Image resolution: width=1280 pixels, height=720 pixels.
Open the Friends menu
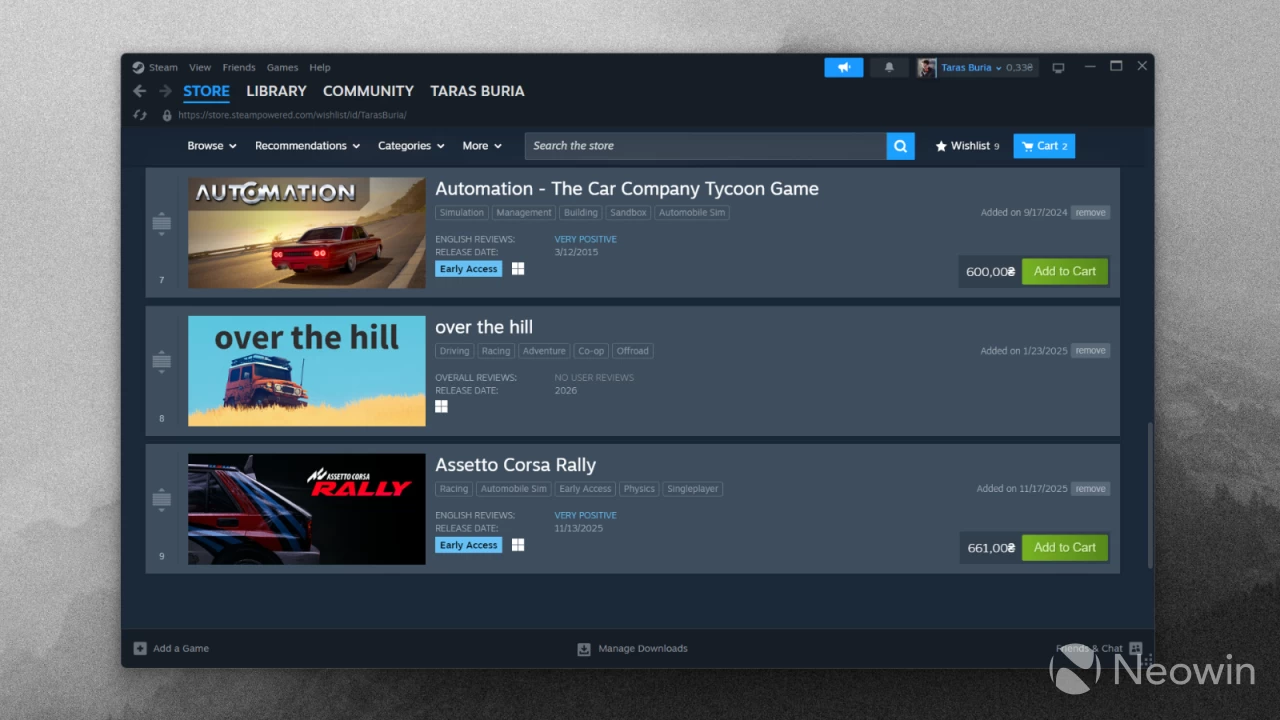(239, 68)
